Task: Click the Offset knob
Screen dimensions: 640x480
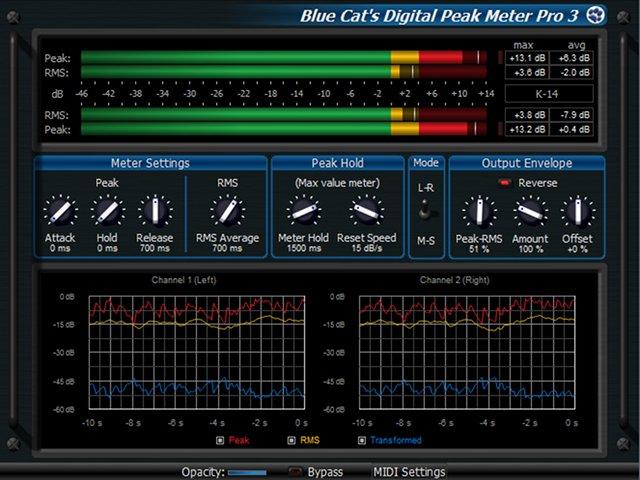Action: [x=578, y=211]
